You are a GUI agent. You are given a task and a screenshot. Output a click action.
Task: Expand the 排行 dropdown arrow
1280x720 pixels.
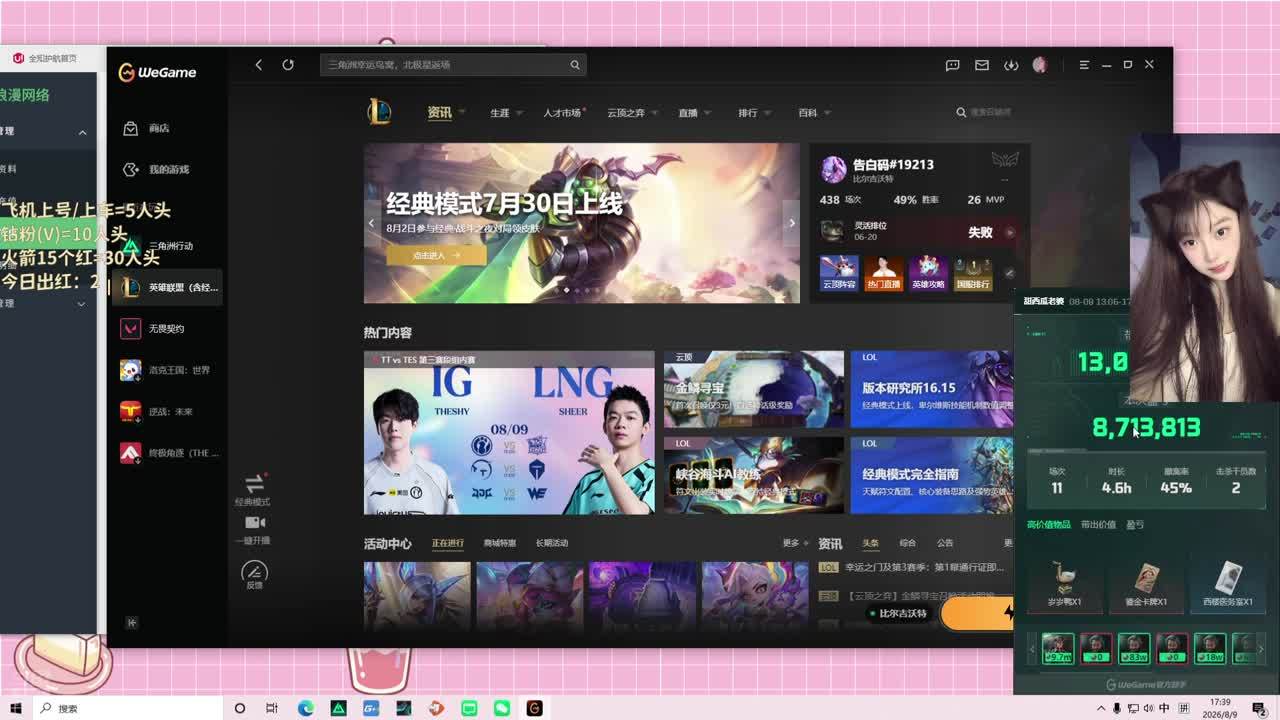[x=769, y=113]
